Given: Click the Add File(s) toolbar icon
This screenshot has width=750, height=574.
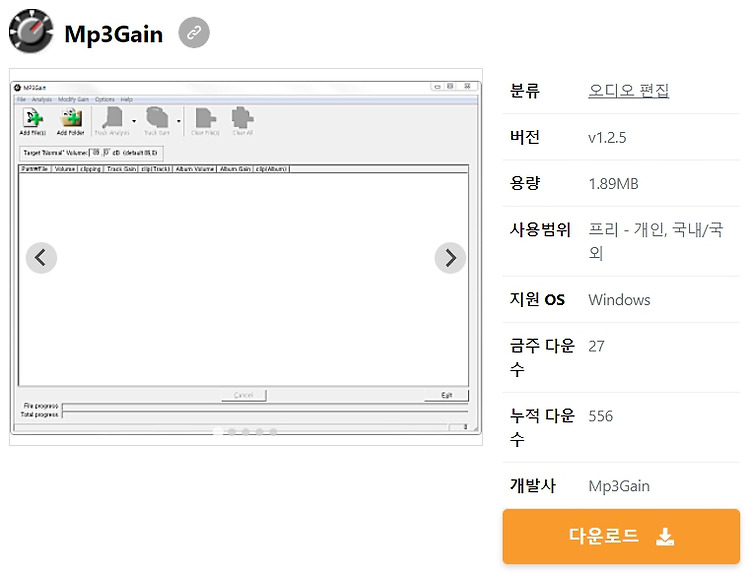Looking at the screenshot, I should tap(33, 121).
